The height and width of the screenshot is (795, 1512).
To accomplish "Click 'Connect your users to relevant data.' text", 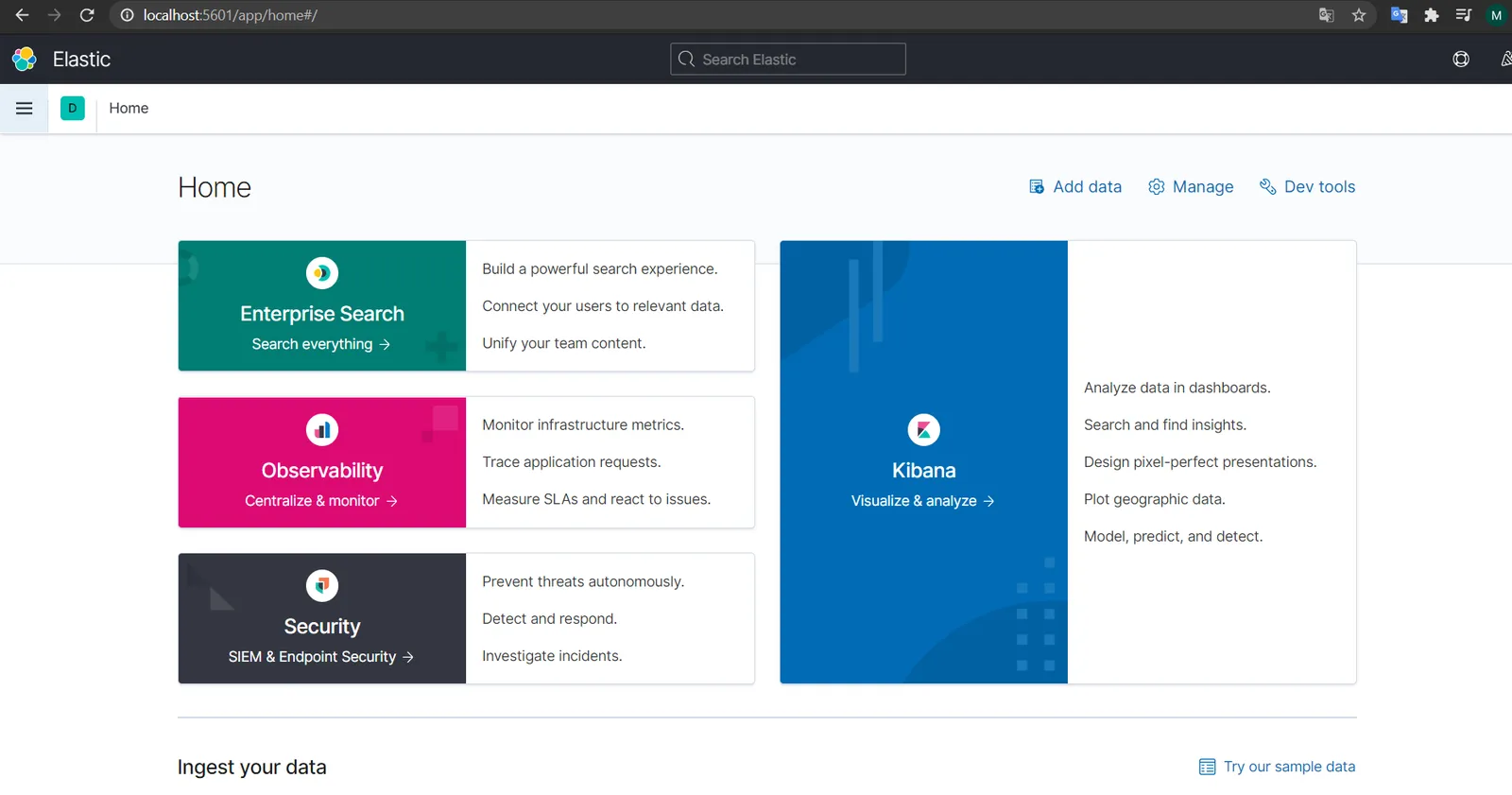I will pyautogui.click(x=603, y=306).
